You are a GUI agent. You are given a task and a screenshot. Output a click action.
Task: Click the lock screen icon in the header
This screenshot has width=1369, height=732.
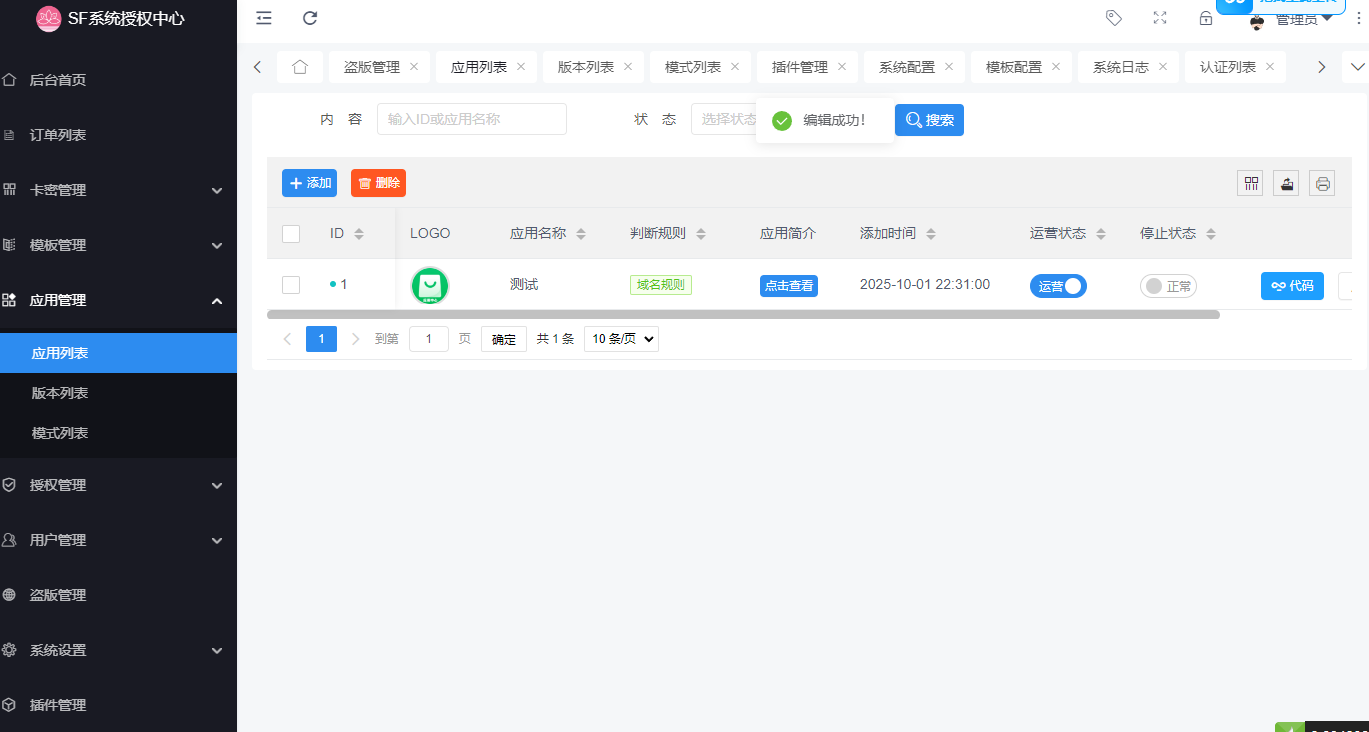tap(1205, 18)
